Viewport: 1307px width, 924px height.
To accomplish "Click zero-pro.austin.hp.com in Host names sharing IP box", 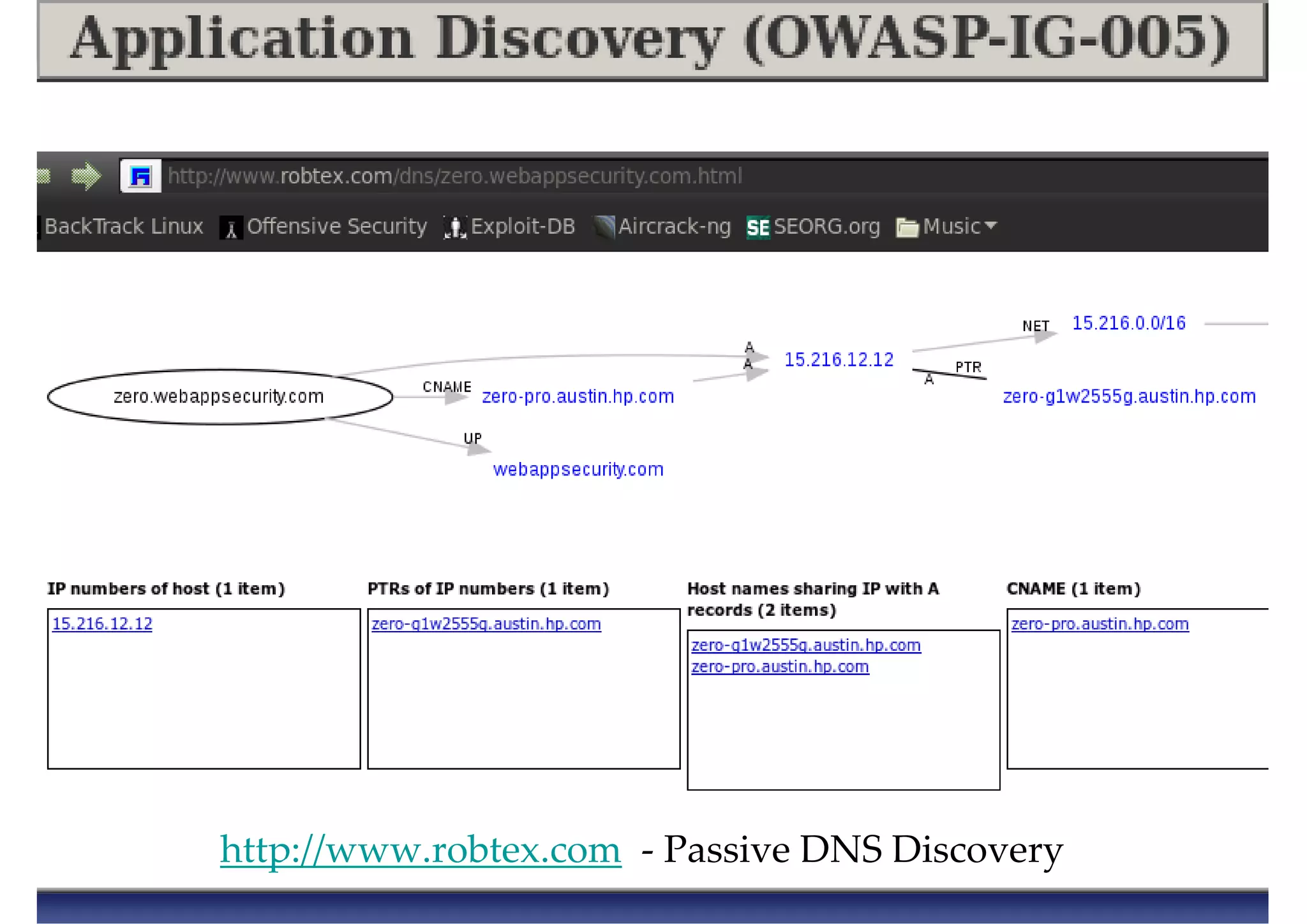I will click(780, 667).
